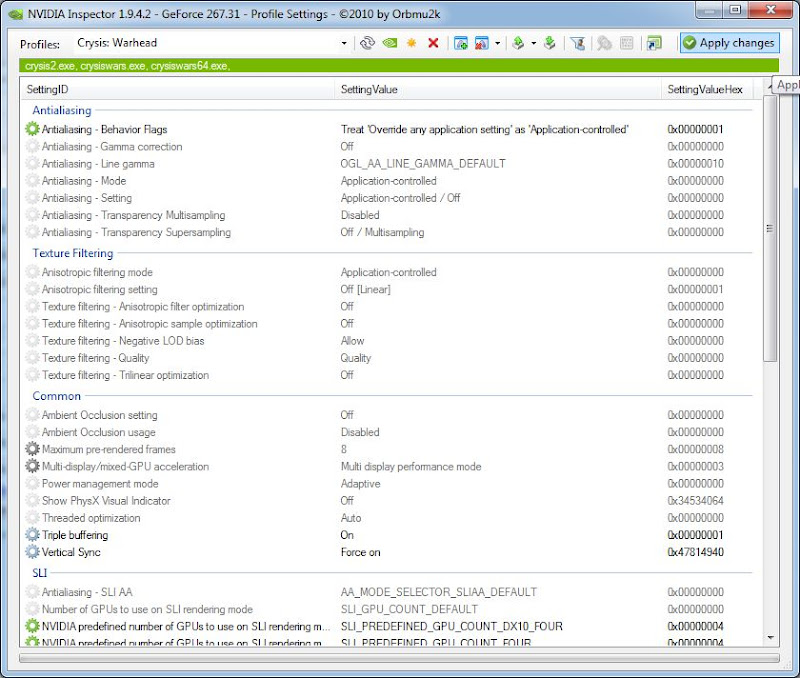Image resolution: width=800 pixels, height=678 pixels.
Task: Open the Profiles dropdown arrow
Action: coord(344,43)
